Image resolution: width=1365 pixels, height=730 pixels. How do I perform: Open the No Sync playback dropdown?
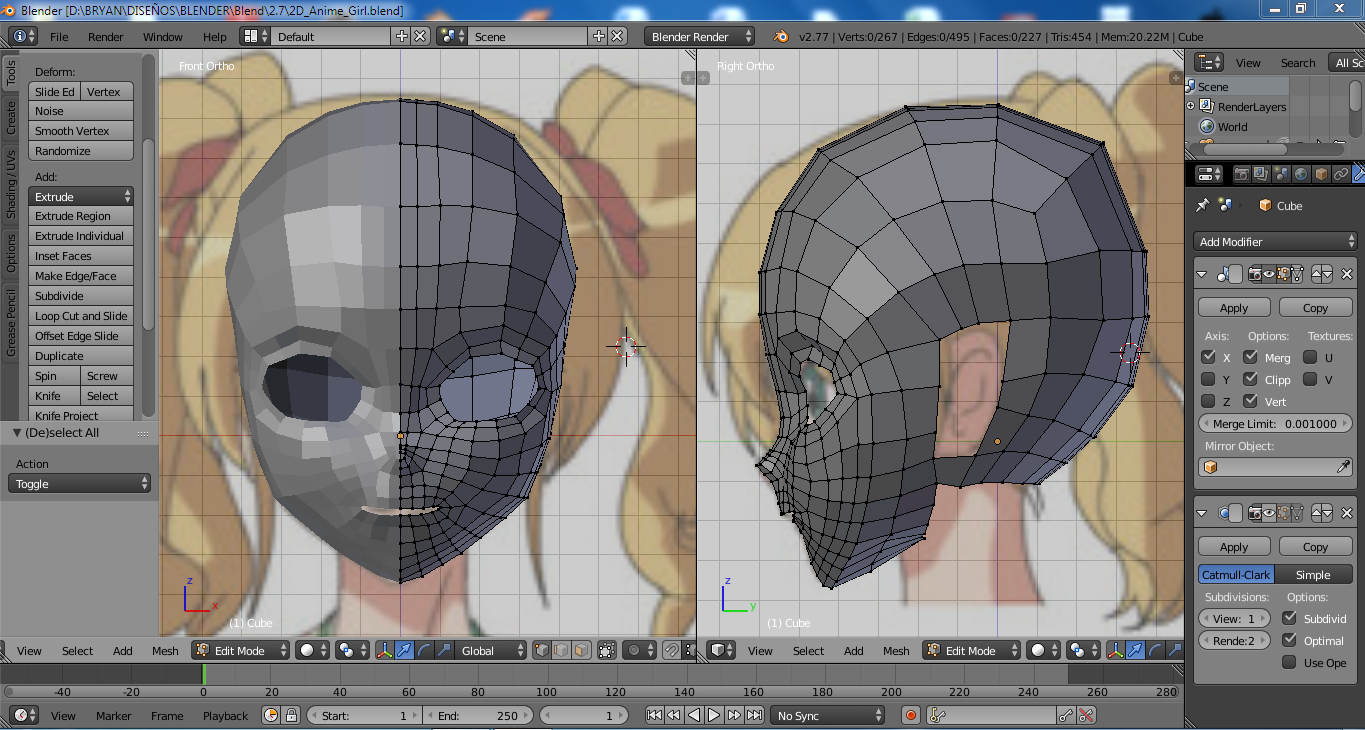pos(827,715)
